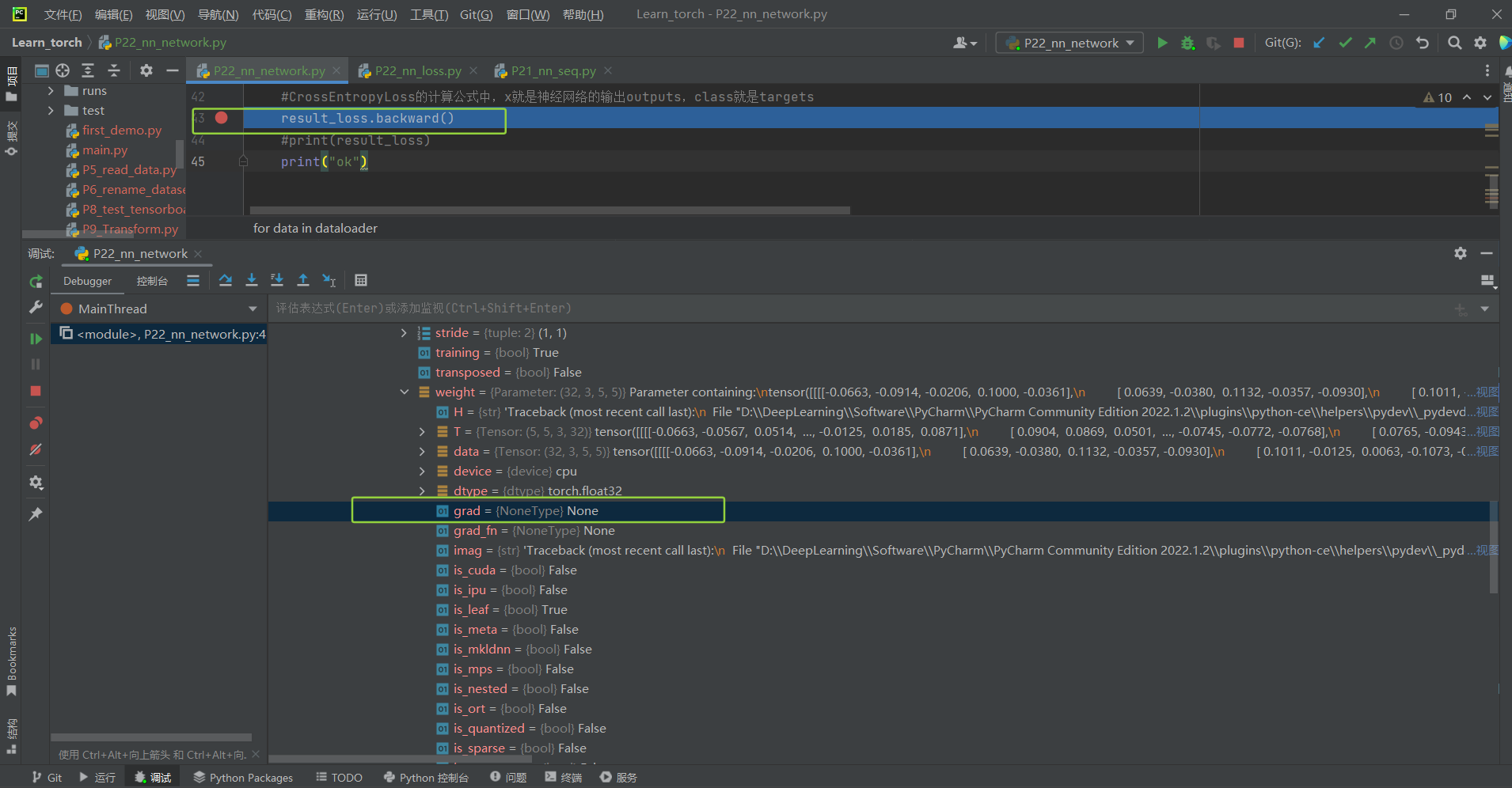
Task: Toggle mute breakpoints in the debug sidebar
Action: 36,449
